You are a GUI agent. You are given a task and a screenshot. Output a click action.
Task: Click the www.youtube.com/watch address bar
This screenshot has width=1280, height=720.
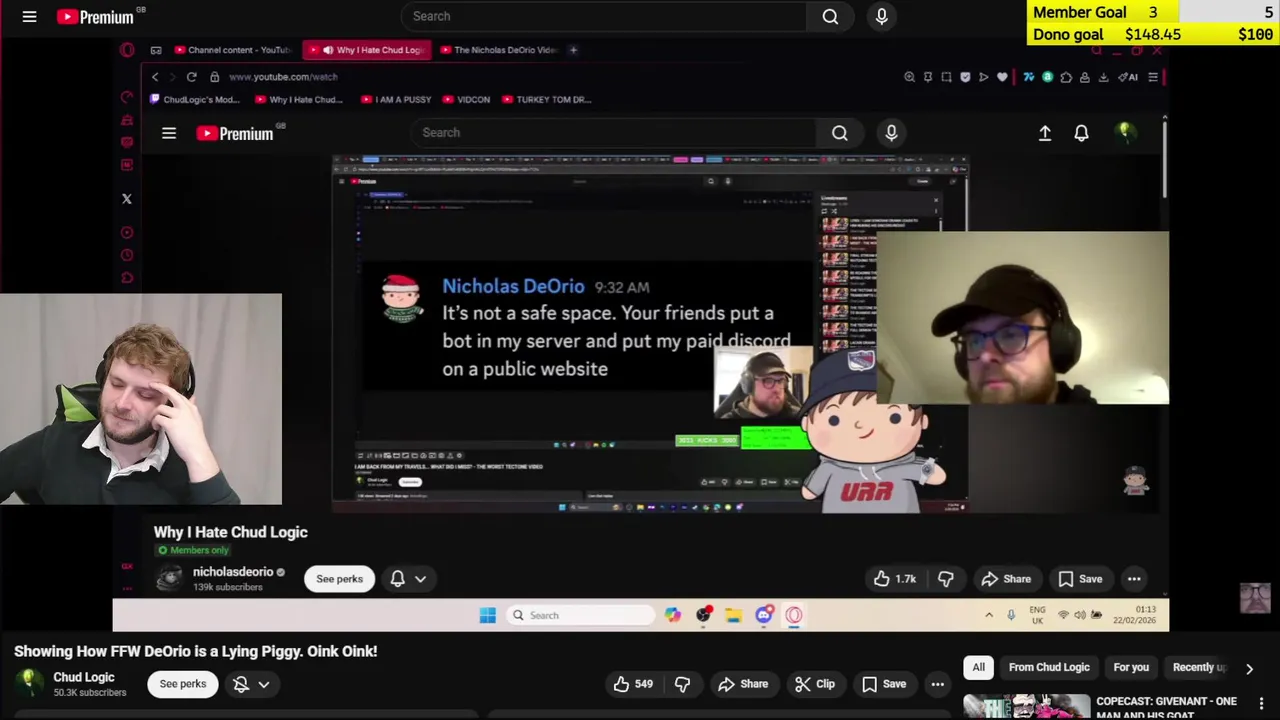283,77
